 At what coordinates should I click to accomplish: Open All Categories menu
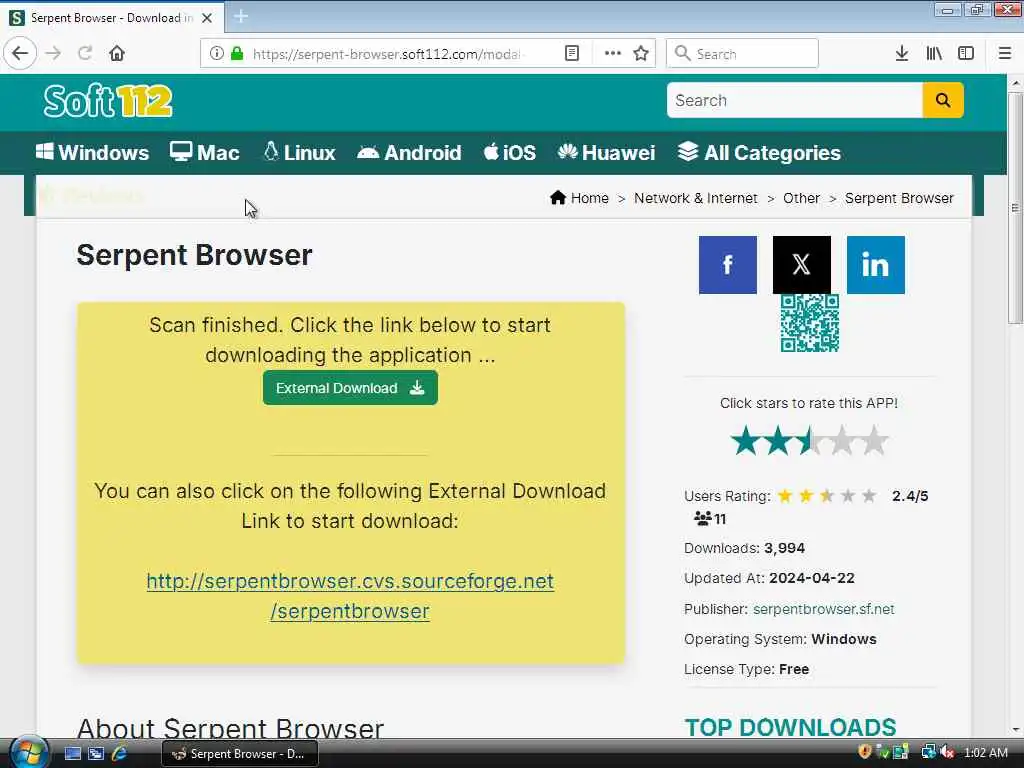(x=759, y=152)
